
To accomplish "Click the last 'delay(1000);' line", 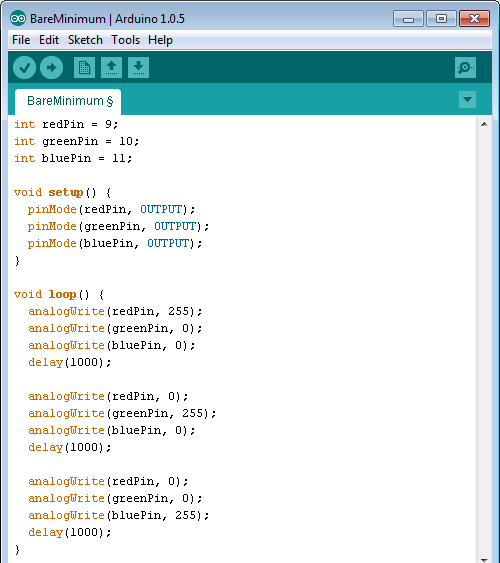I will click(70, 532).
